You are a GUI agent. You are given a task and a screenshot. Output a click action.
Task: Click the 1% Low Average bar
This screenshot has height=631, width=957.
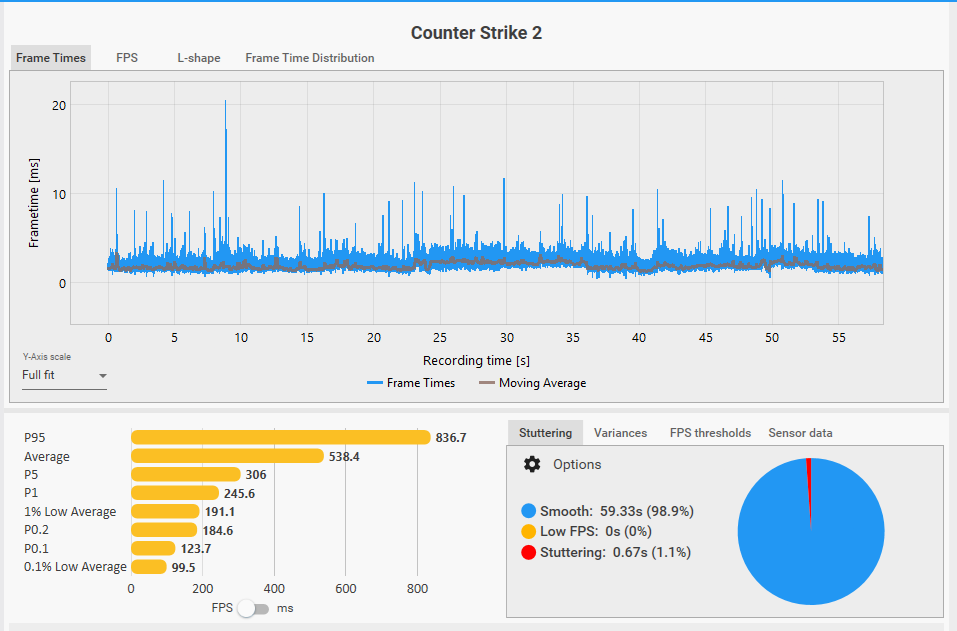[x=165, y=511]
